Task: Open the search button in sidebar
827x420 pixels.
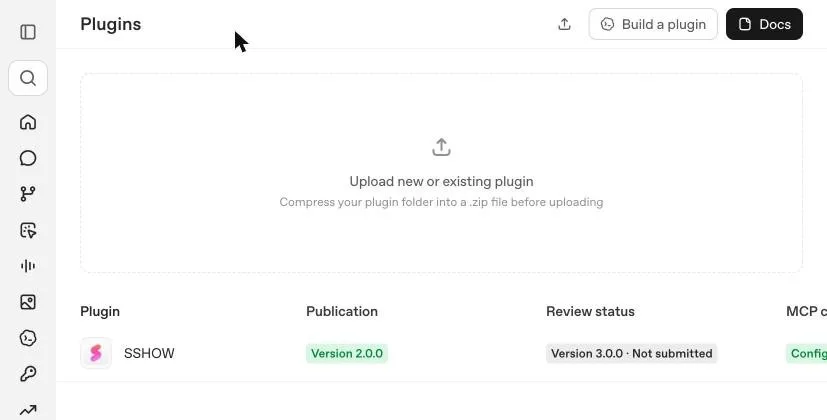Action: click(x=28, y=78)
